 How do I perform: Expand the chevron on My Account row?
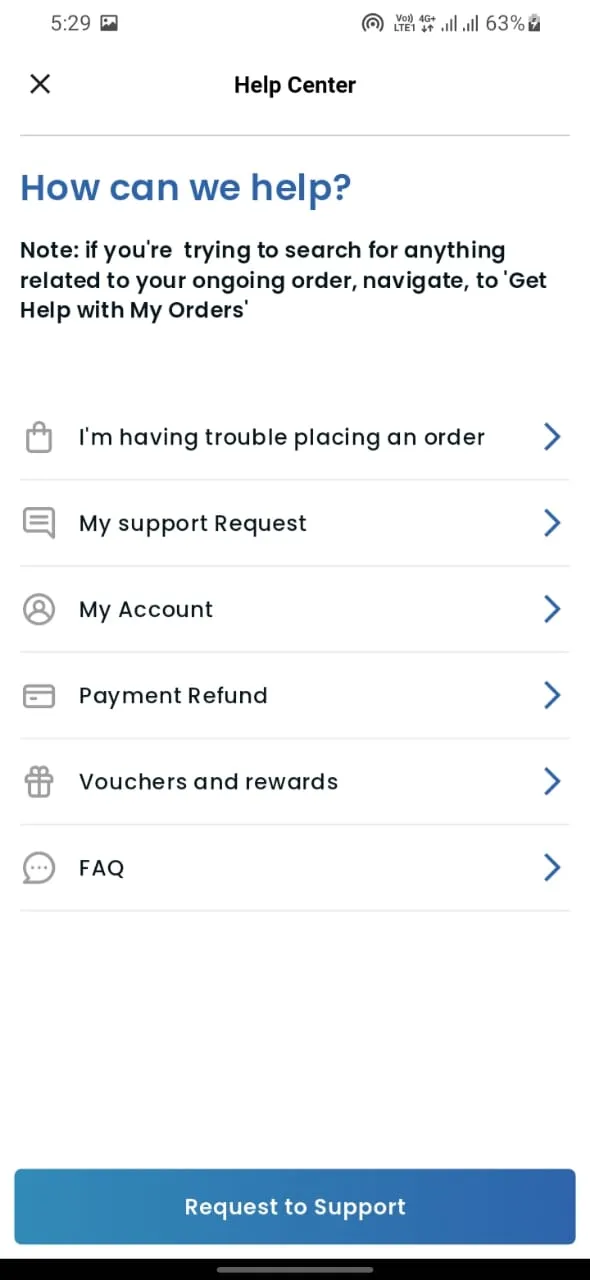(551, 609)
